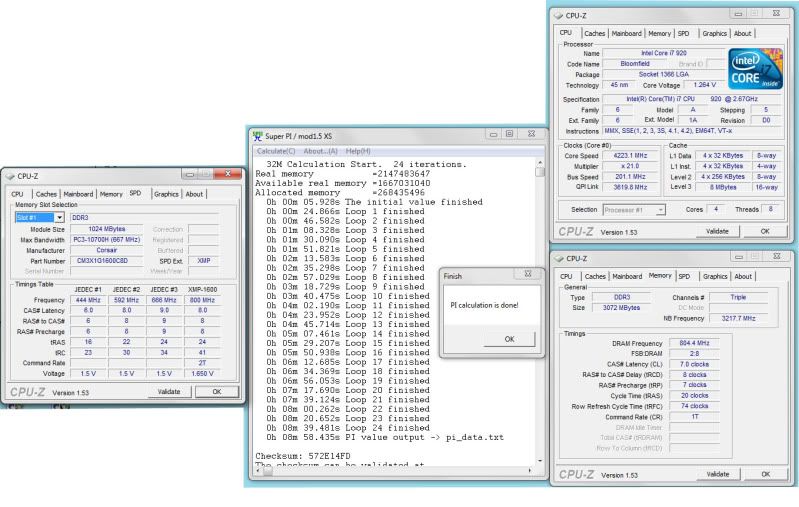Viewport: 799px width, 507px height.
Task: Click the Super PI horizontal scrollbar track
Action: point(400,470)
